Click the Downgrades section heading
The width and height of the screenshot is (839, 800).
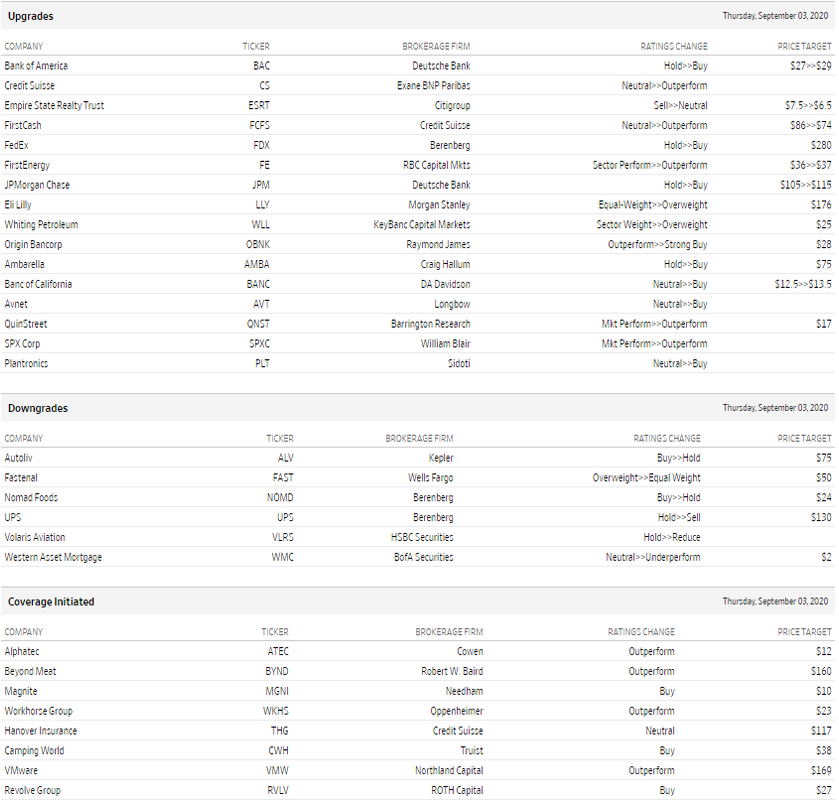point(38,408)
